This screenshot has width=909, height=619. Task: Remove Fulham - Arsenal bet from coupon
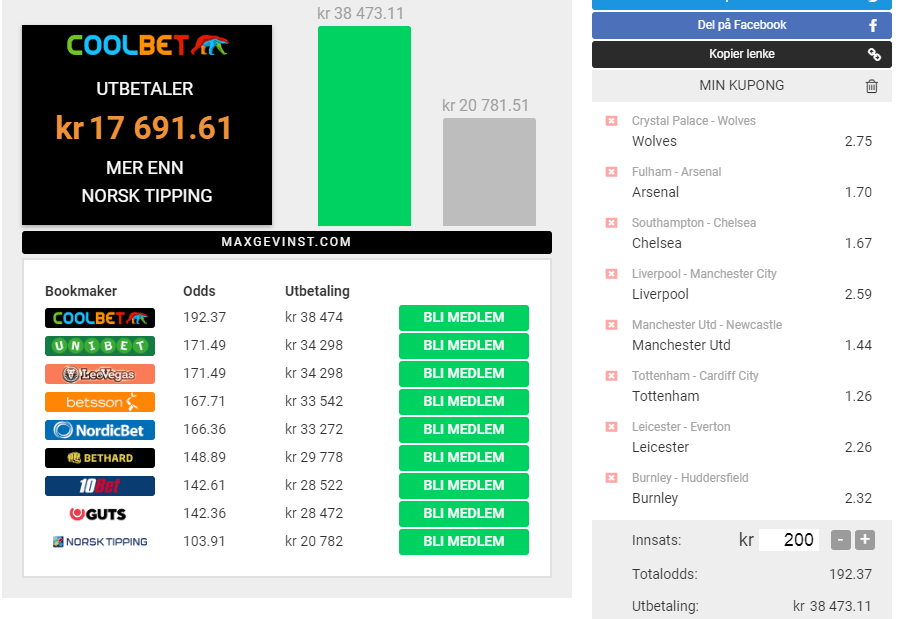pyautogui.click(x=611, y=172)
